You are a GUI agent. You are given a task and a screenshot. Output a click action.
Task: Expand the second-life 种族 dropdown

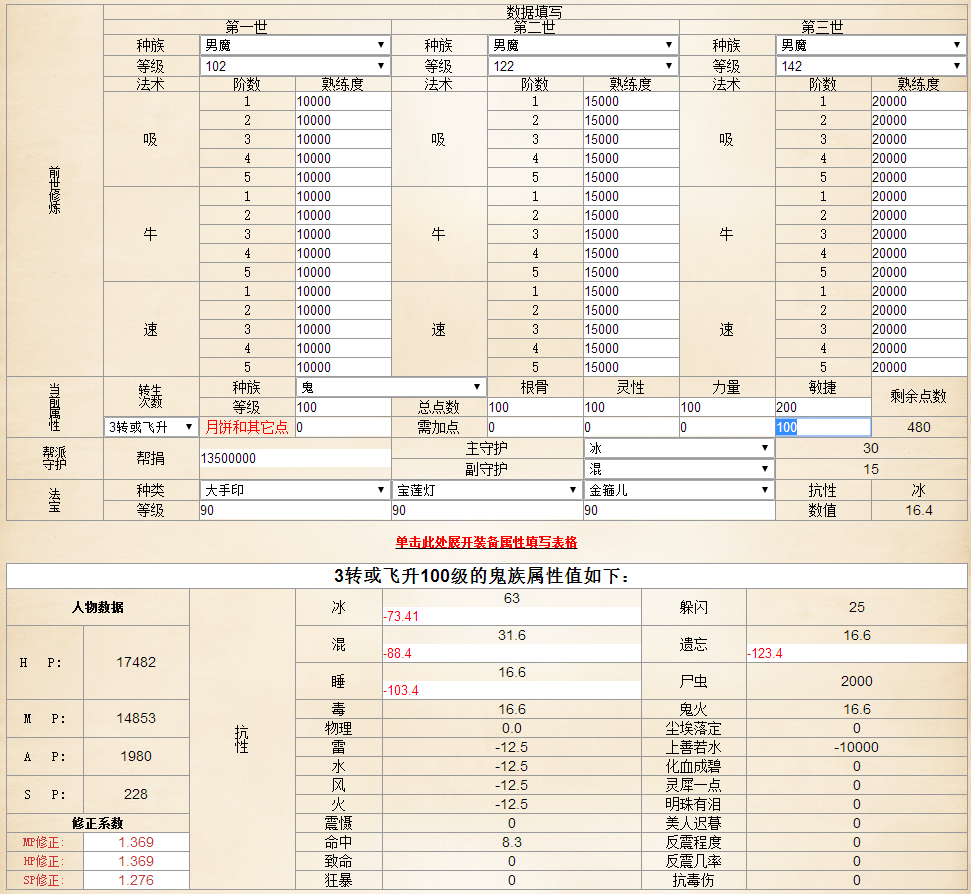click(x=582, y=45)
